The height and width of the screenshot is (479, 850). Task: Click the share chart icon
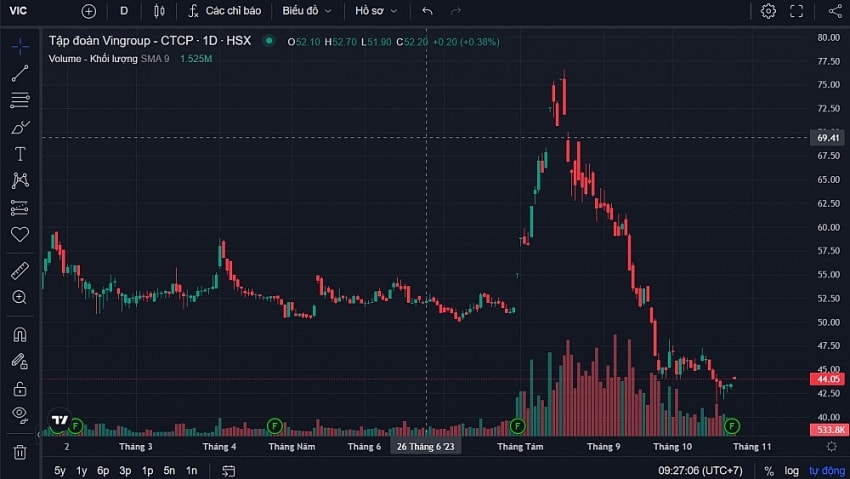835,11
